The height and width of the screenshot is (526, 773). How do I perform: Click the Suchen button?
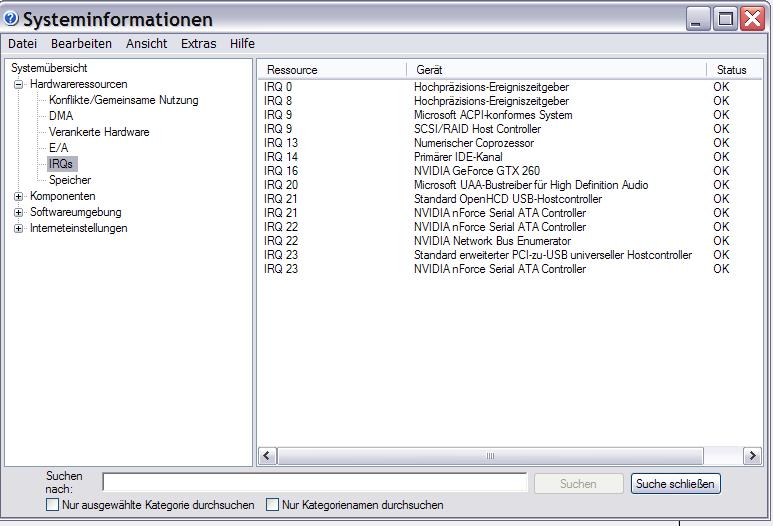click(x=578, y=484)
